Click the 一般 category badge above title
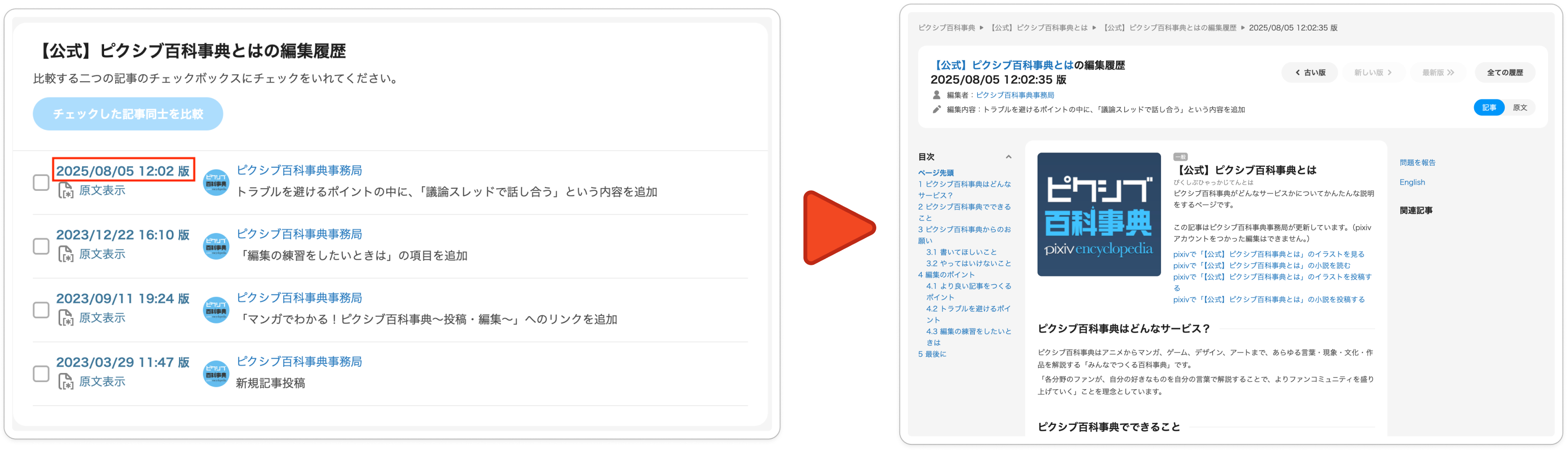This screenshot has height=450, width=1568. pos(1180,157)
